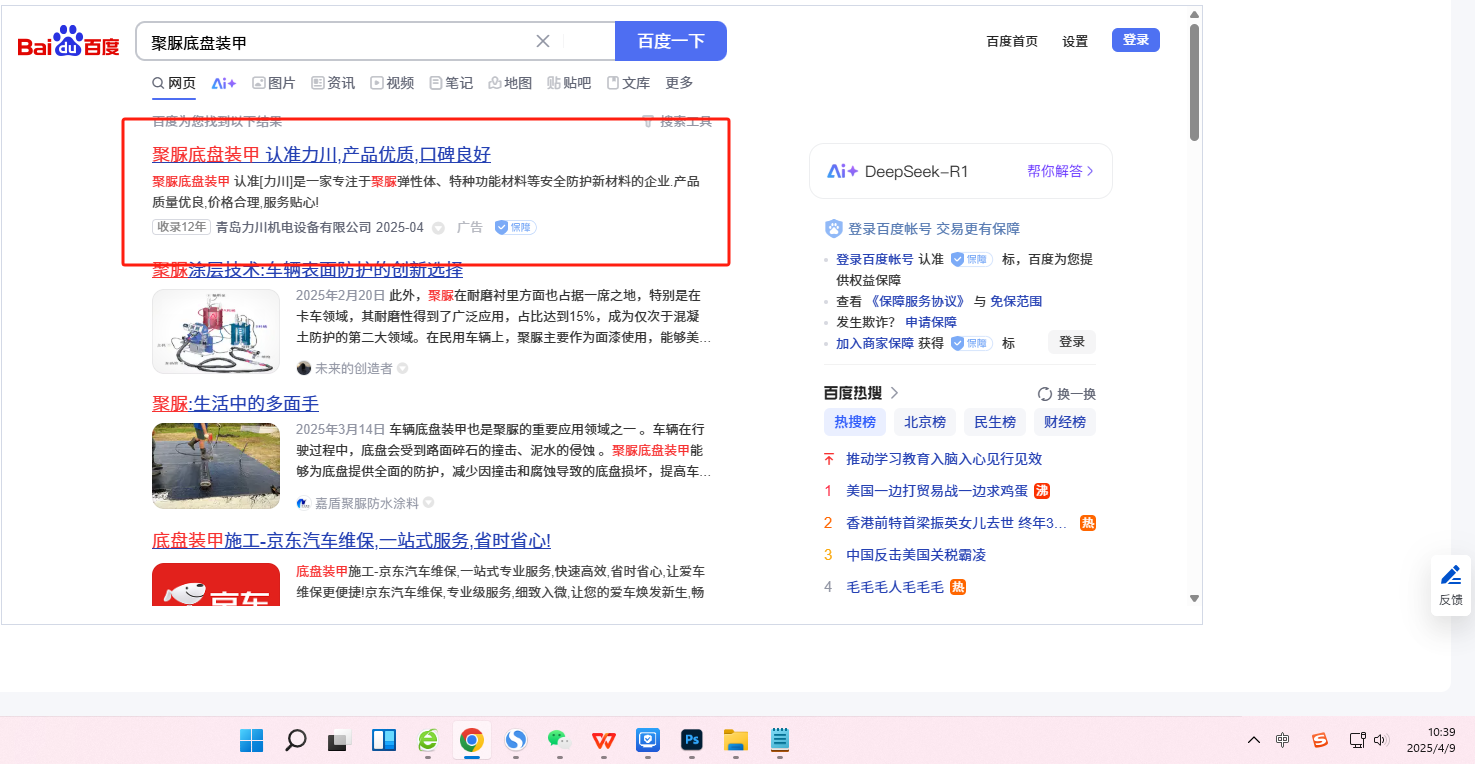The width and height of the screenshot is (1475, 764).
Task: Open the 更多 search categories menu
Action: (x=679, y=83)
